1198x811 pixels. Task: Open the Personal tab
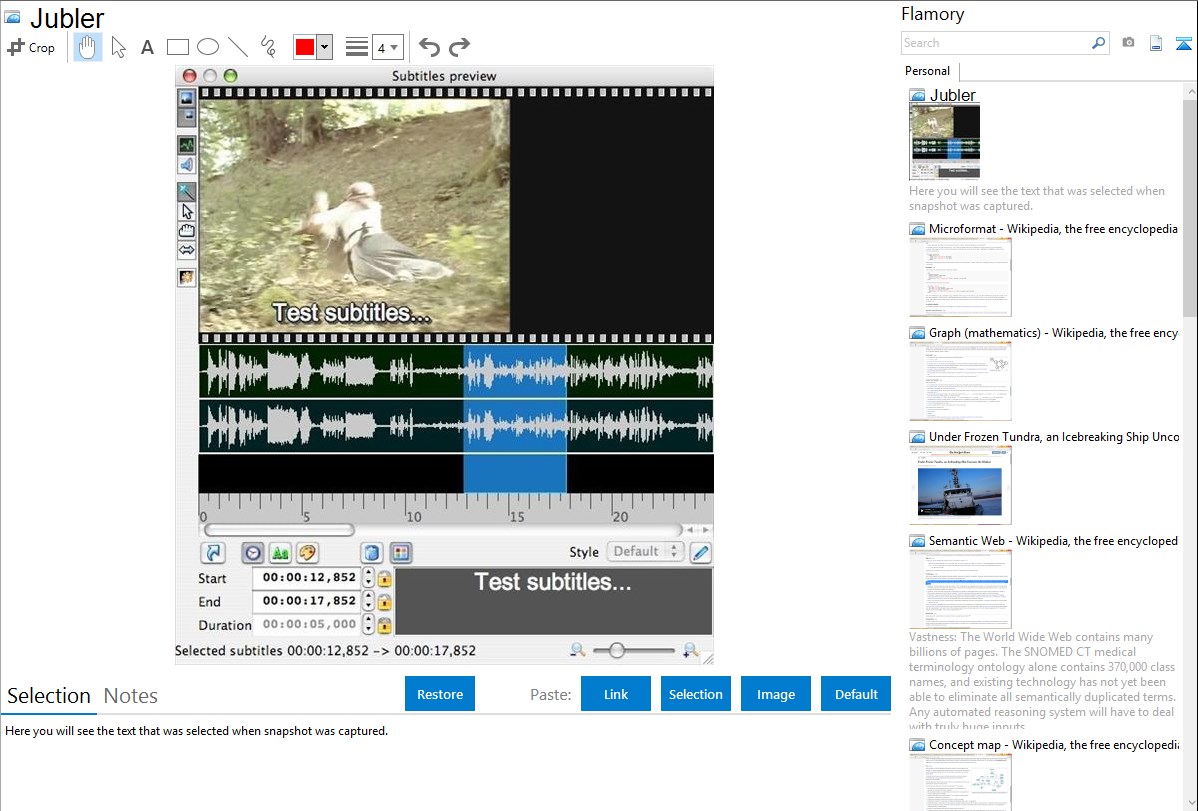coord(928,71)
